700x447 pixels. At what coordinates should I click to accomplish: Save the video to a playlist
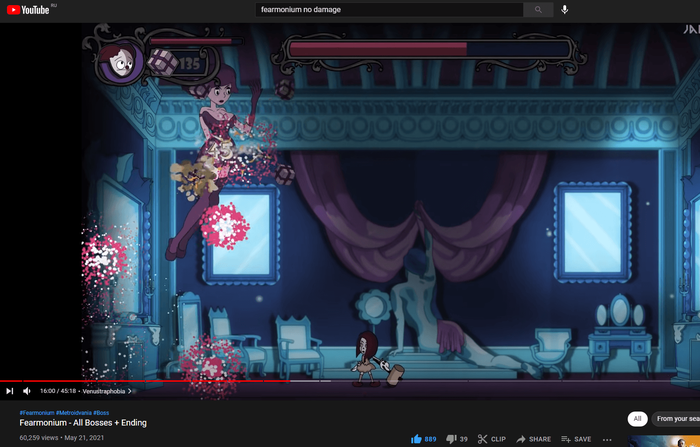(x=576, y=439)
